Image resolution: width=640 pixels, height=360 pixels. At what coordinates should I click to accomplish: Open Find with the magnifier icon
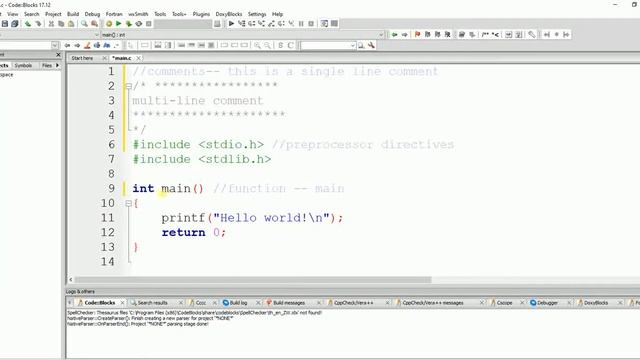[x=84, y=24]
